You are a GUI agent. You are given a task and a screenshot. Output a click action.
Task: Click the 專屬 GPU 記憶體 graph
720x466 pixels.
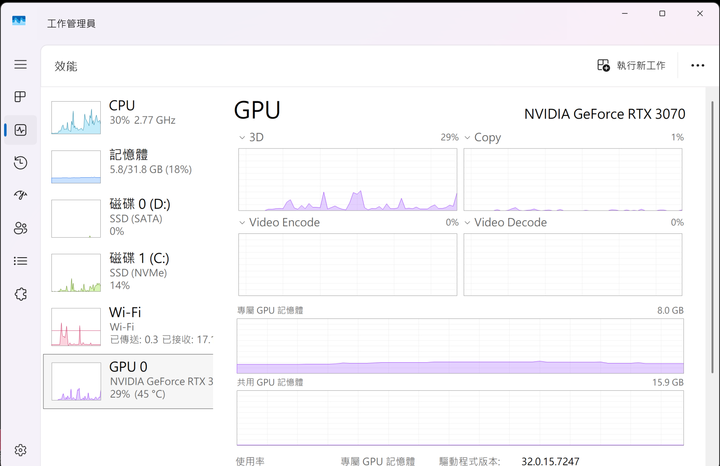point(460,346)
